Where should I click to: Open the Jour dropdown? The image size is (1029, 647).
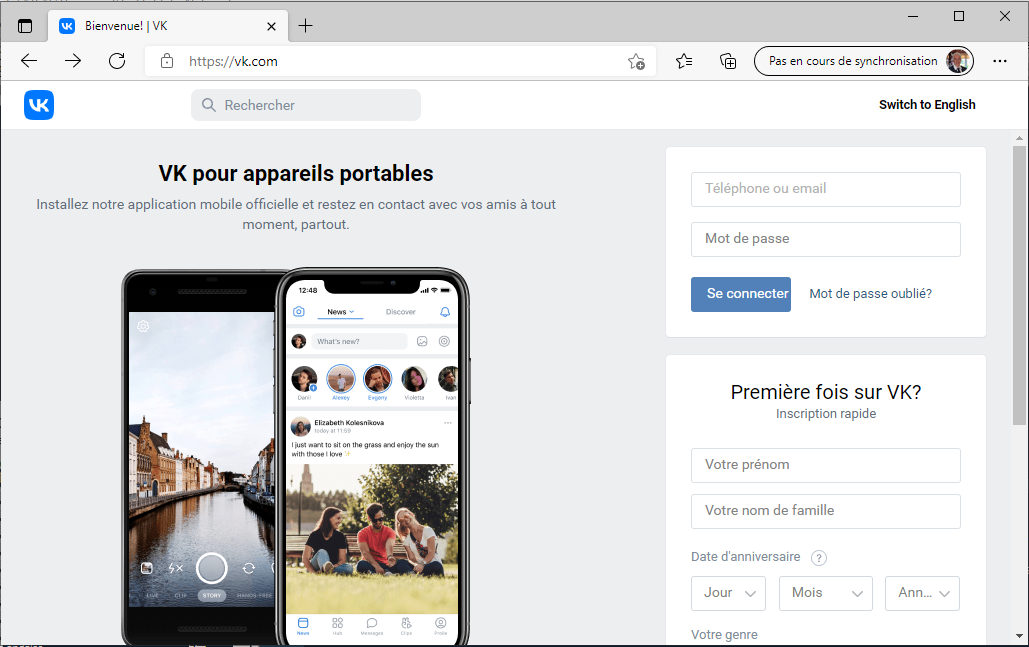click(728, 593)
